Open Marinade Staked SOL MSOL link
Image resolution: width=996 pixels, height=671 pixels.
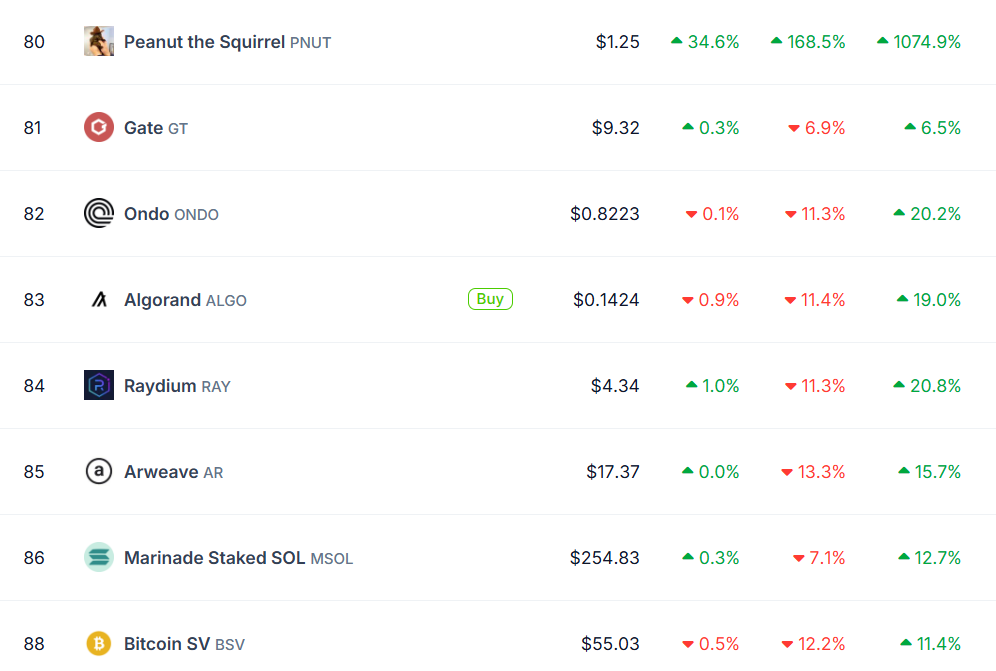pos(238,558)
